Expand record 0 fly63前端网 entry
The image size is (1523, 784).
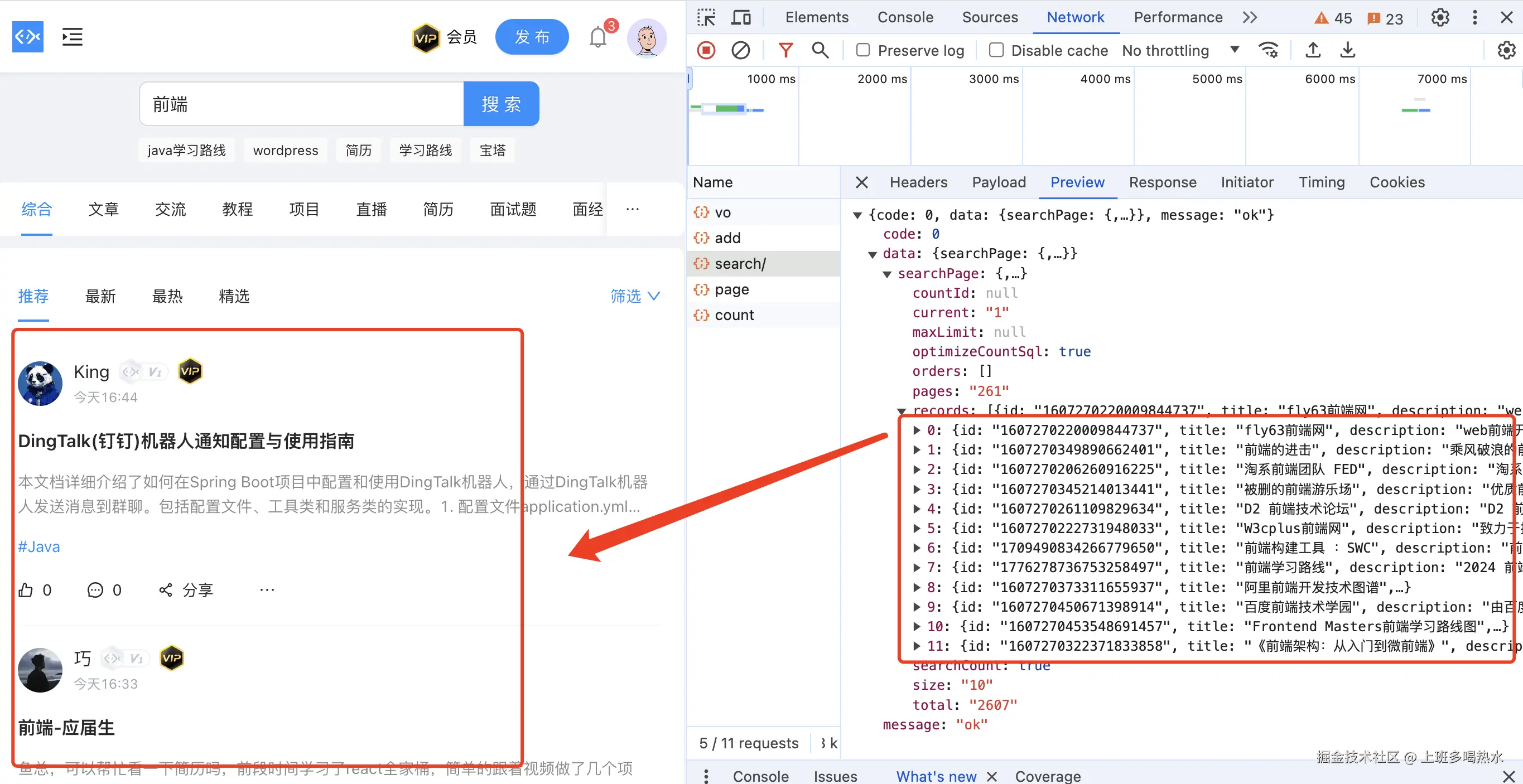coord(917,430)
